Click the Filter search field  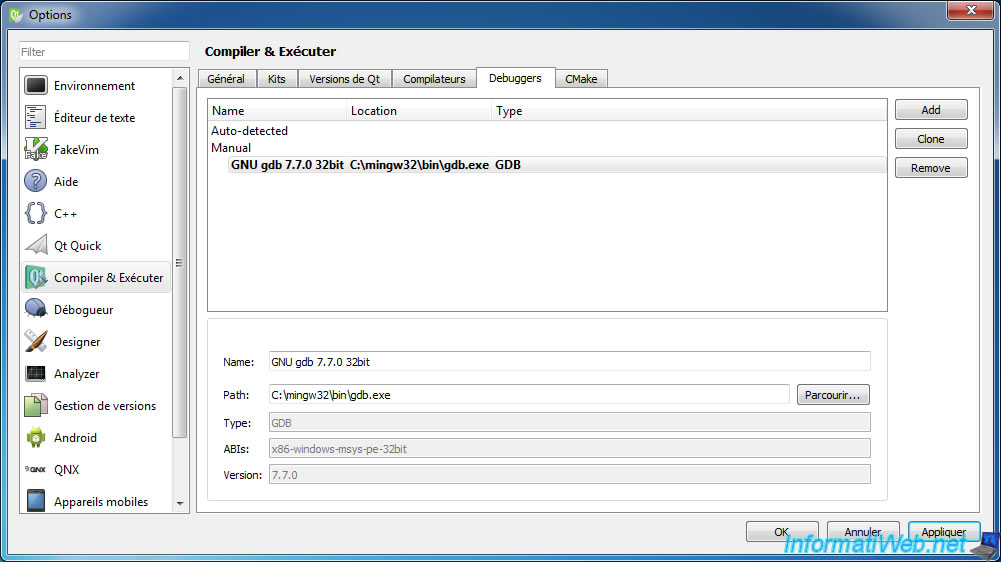pos(104,52)
